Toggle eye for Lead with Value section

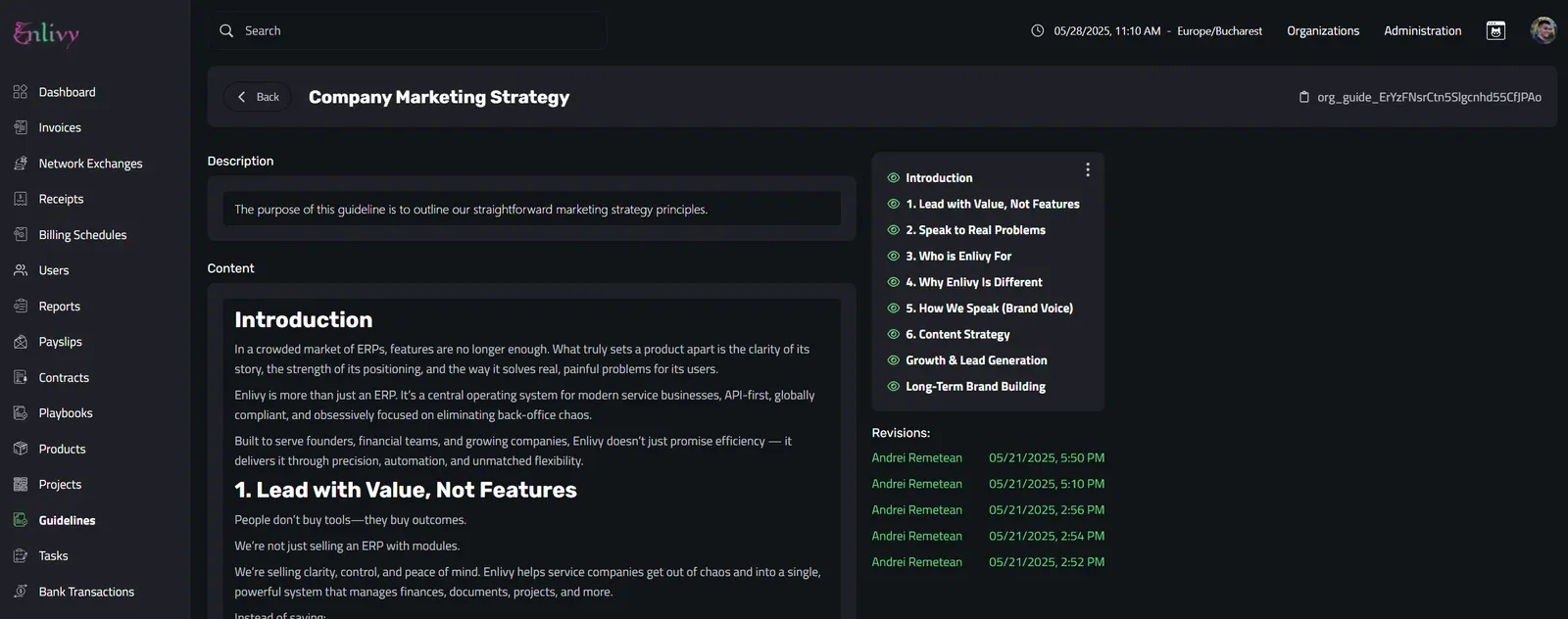(894, 204)
